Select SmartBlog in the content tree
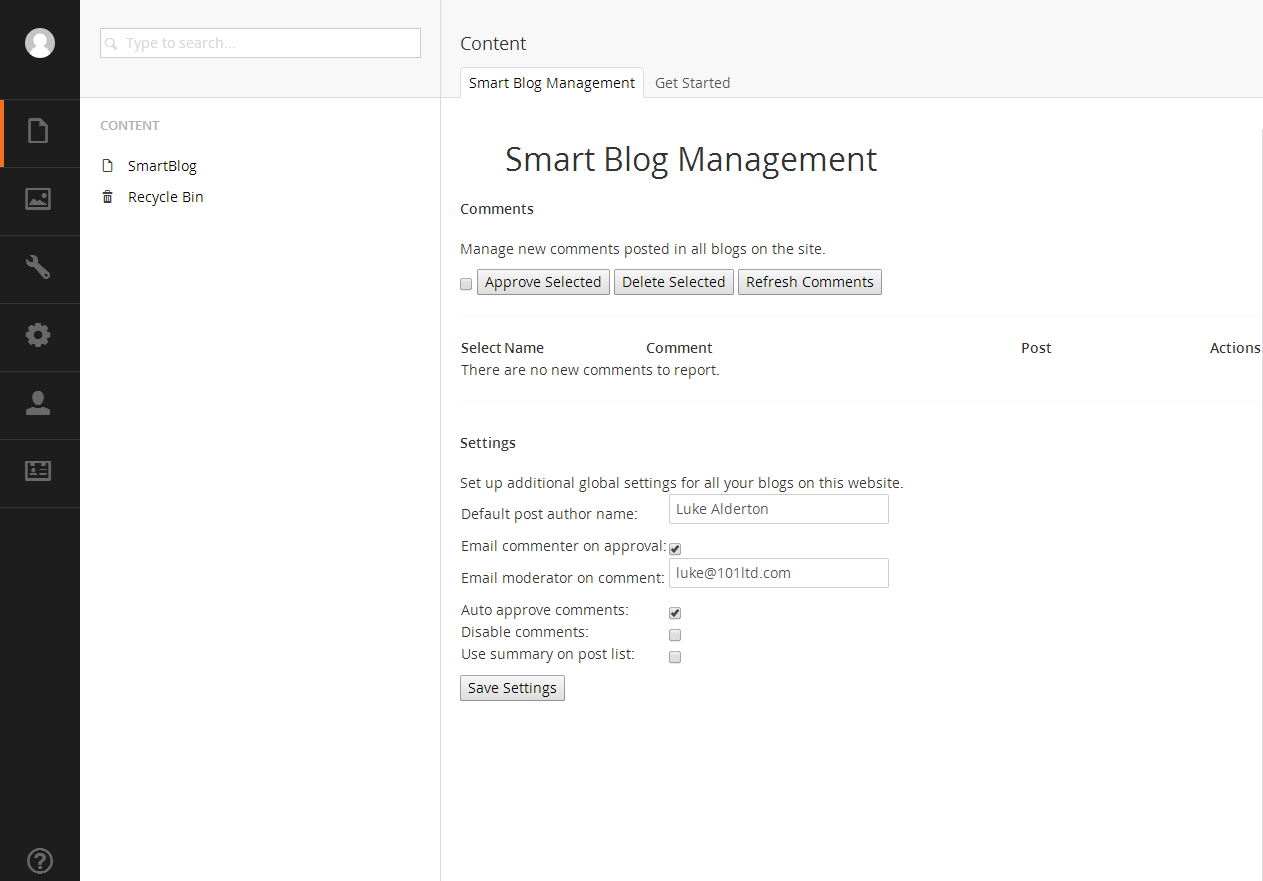This screenshot has width=1263, height=881. click(x=162, y=166)
